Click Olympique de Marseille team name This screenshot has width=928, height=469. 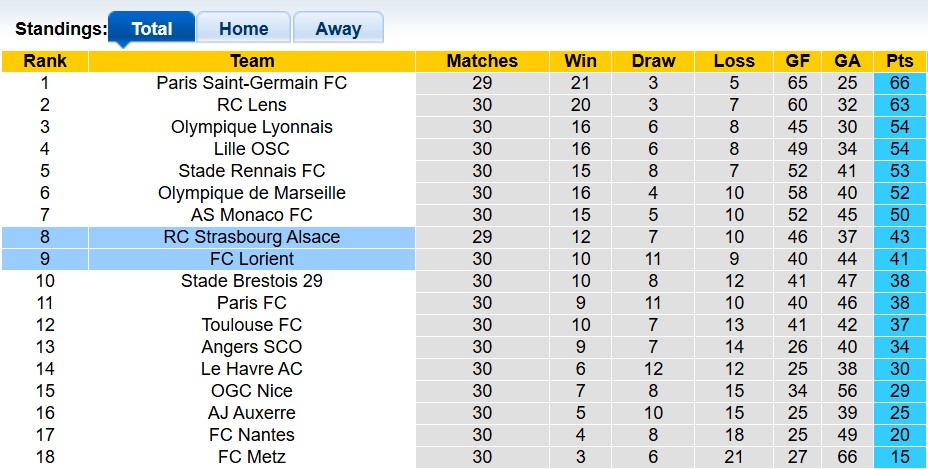252,193
